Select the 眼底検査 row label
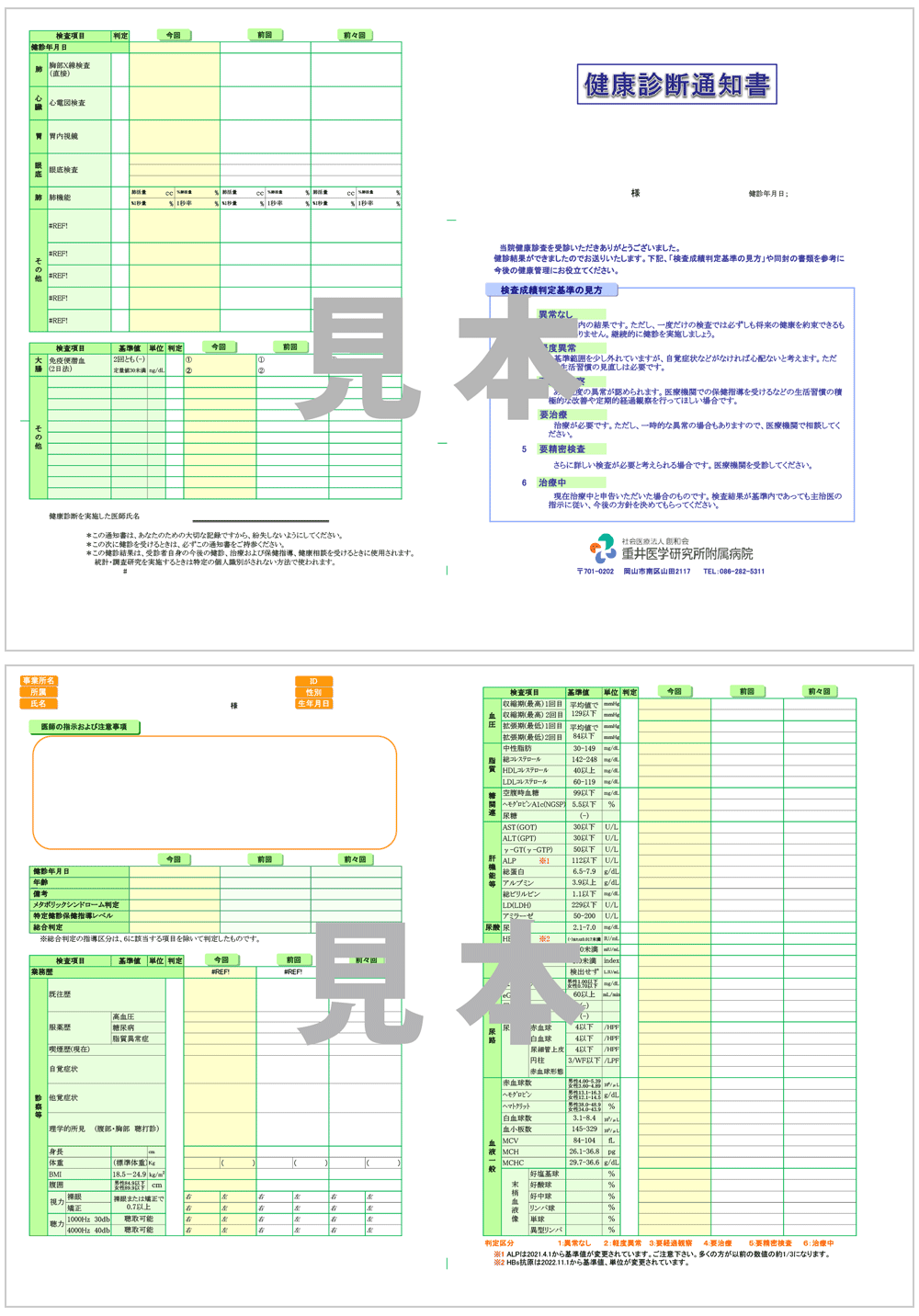 click(x=63, y=170)
